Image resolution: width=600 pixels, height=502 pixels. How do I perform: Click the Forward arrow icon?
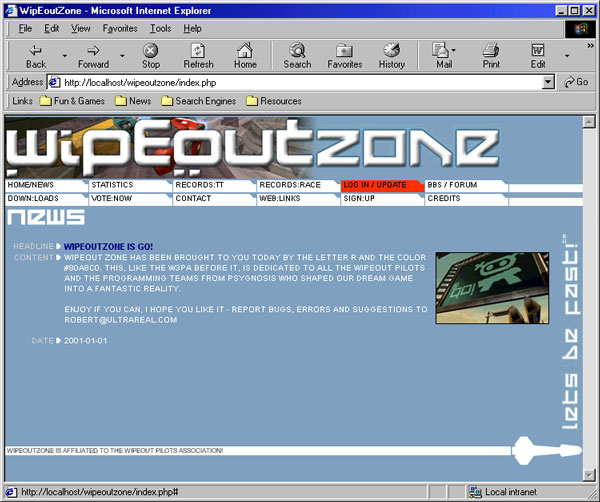pos(93,56)
